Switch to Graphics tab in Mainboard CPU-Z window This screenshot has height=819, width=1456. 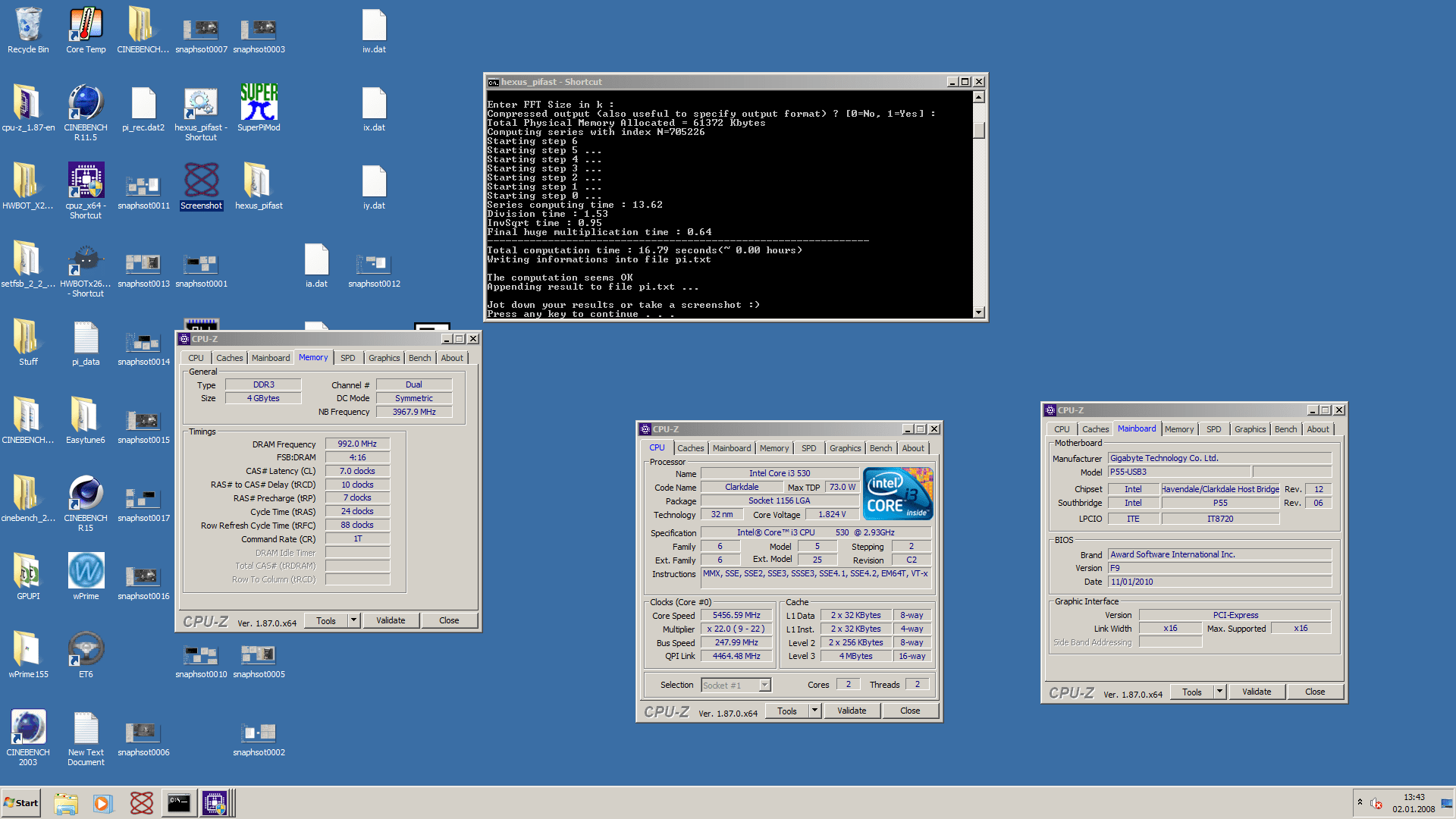(x=1250, y=429)
